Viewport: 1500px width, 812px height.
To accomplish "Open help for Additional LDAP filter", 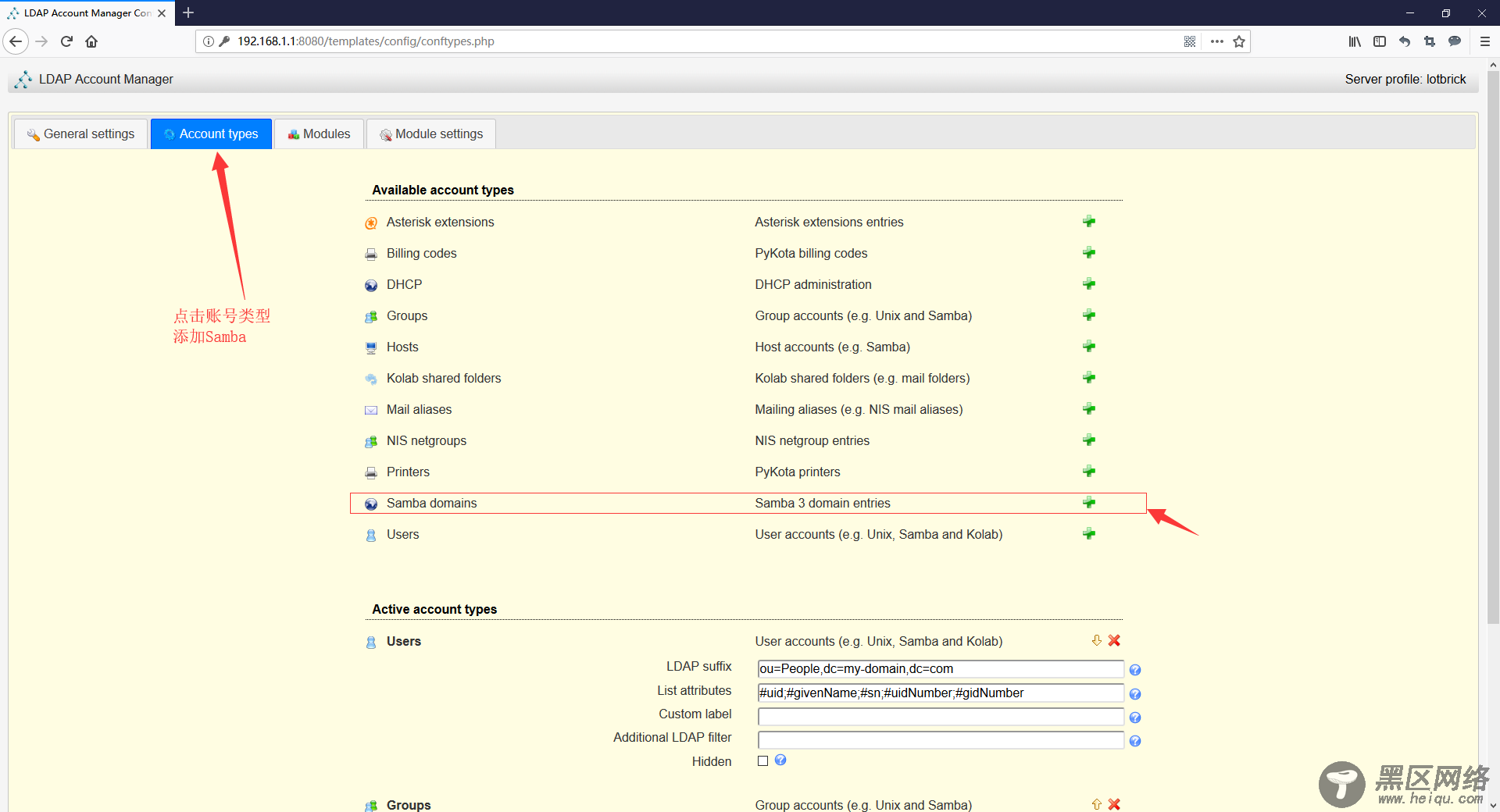I will tap(1135, 741).
